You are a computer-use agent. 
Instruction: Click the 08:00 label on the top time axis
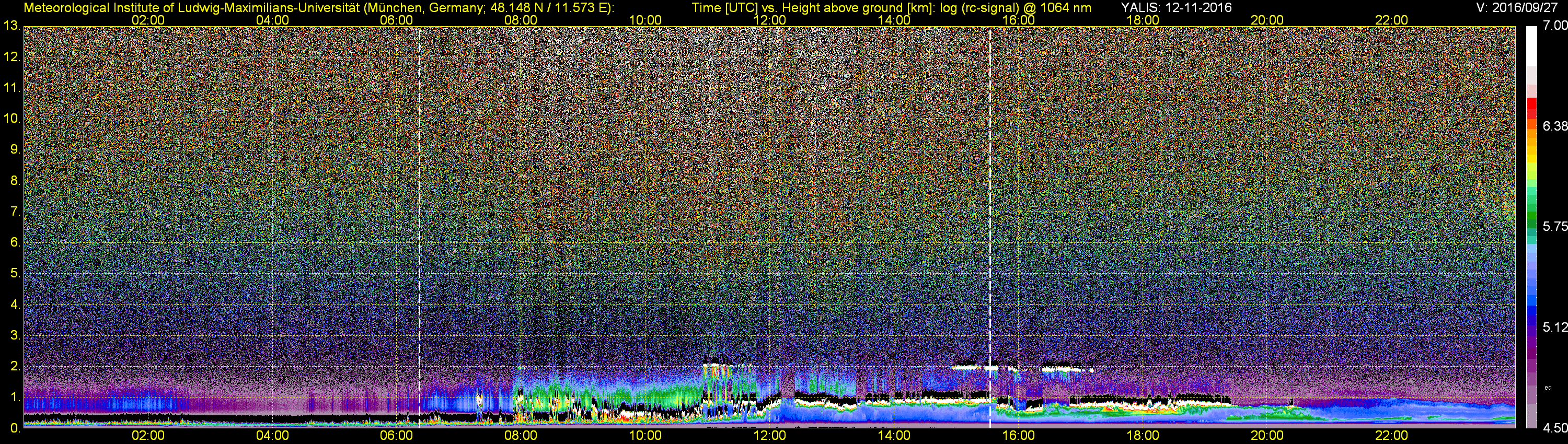pyautogui.click(x=521, y=20)
